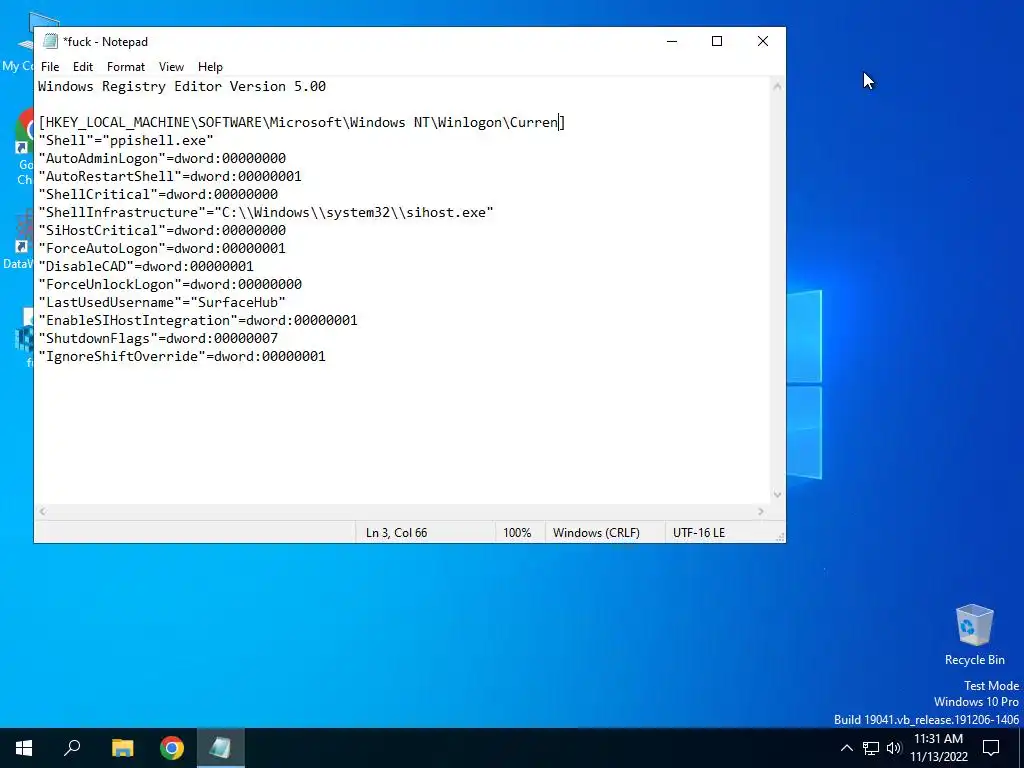The height and width of the screenshot is (768, 1024).
Task: Open the clock showing 11:31 AM
Action: pos(938,748)
